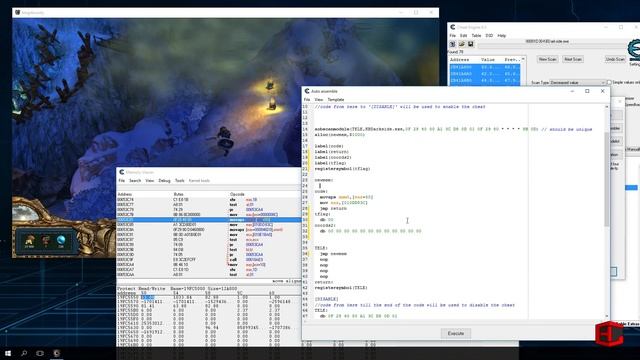640x360 pixels.
Task: Select the golden helmet hero icon in game HUD
Action: (29, 241)
